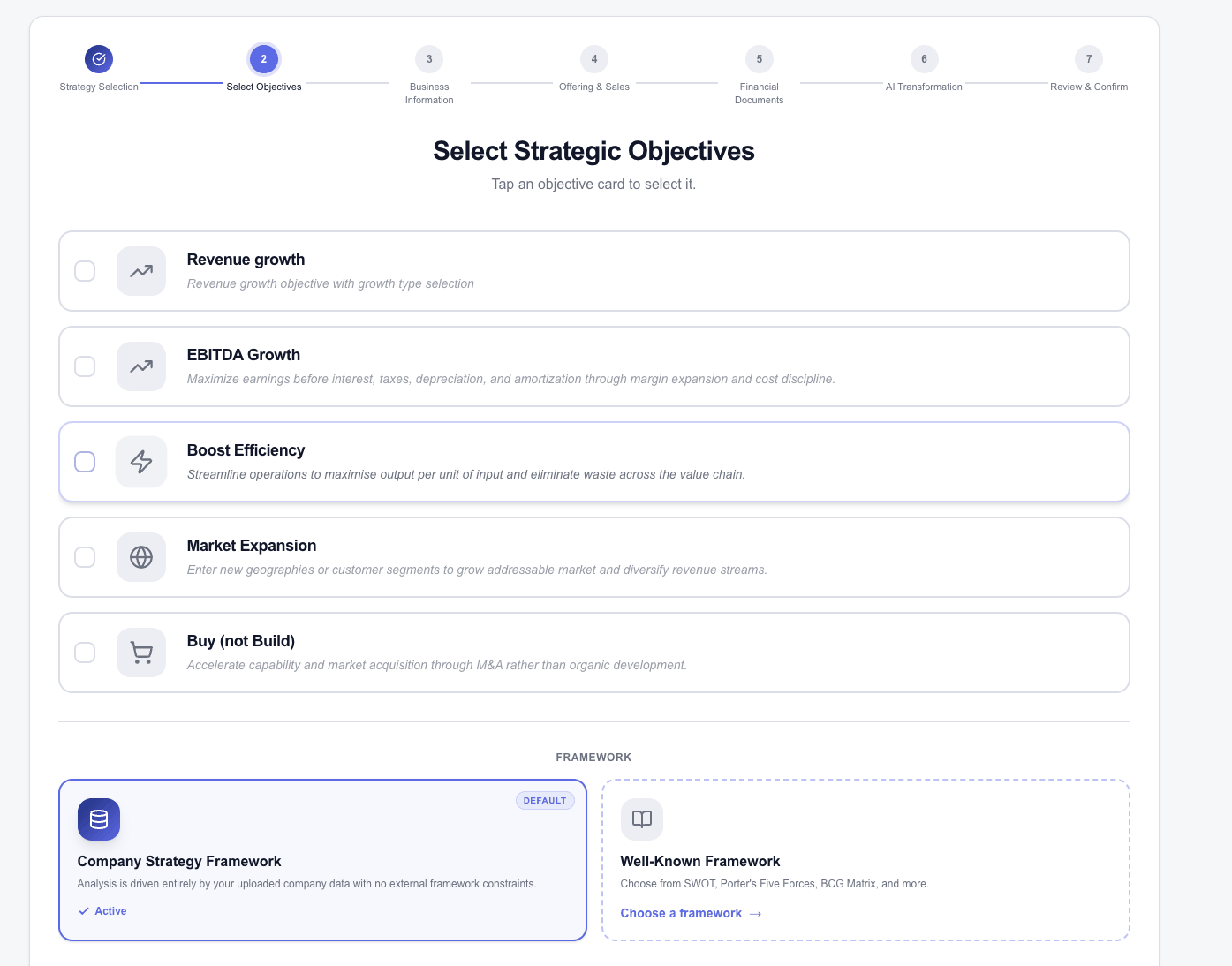Jump to step 4 Offering & Sales circle
This screenshot has height=966, width=1232.
click(x=594, y=59)
